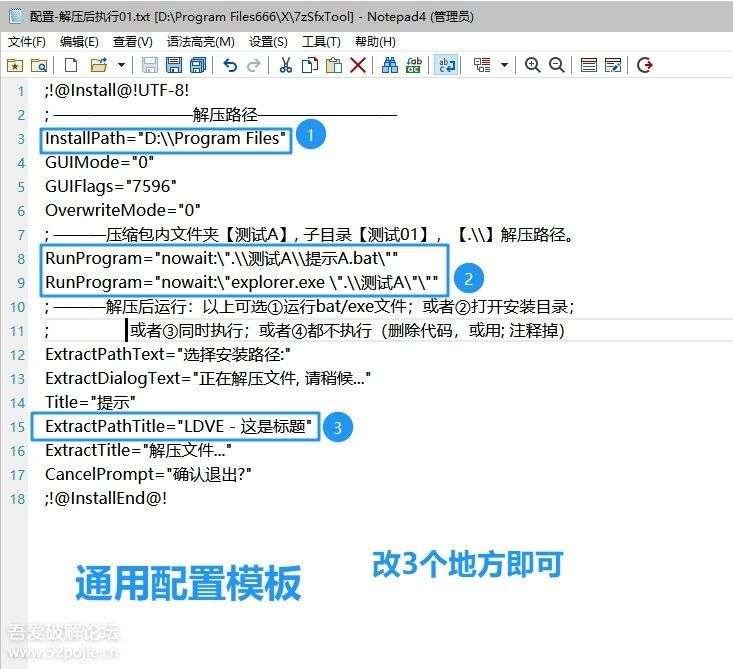Click the GUIFlags="7596" line
733x669 pixels.
(110, 186)
